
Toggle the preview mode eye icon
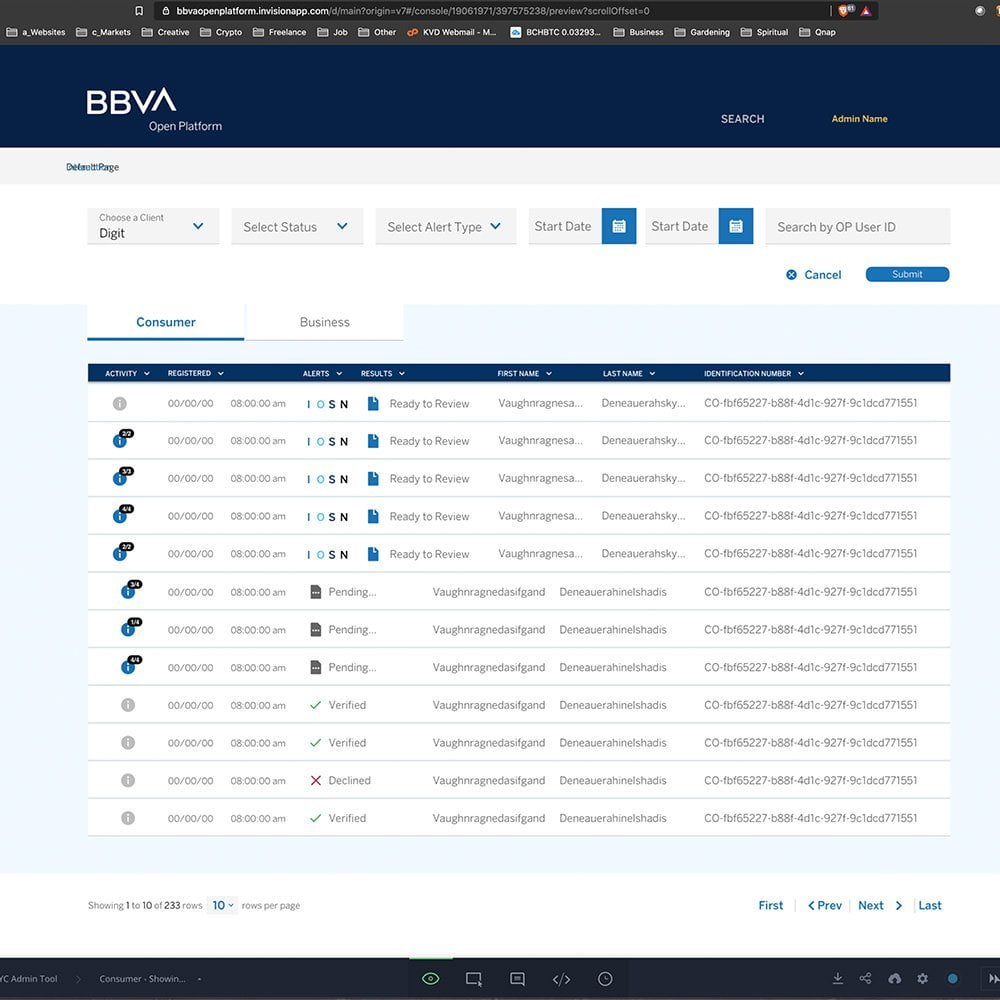click(x=430, y=979)
